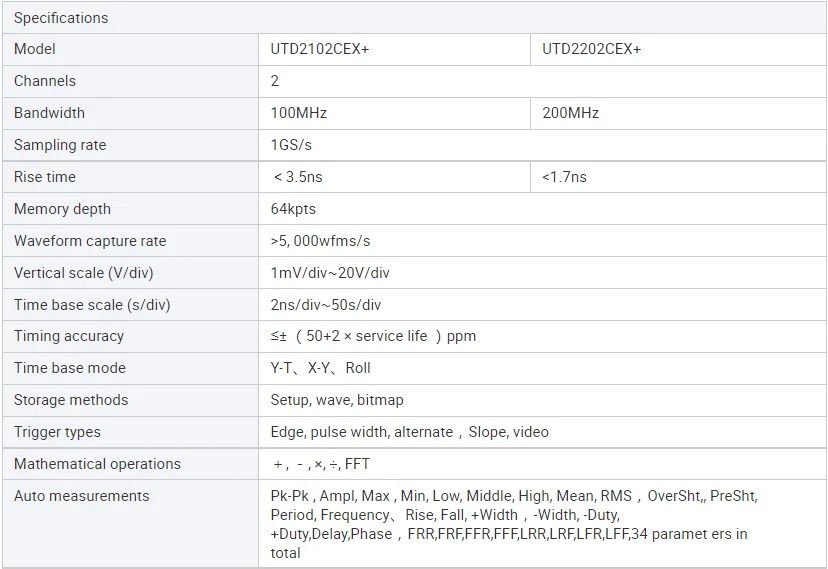Click the 100MHz bandwidth value

[x=299, y=113]
